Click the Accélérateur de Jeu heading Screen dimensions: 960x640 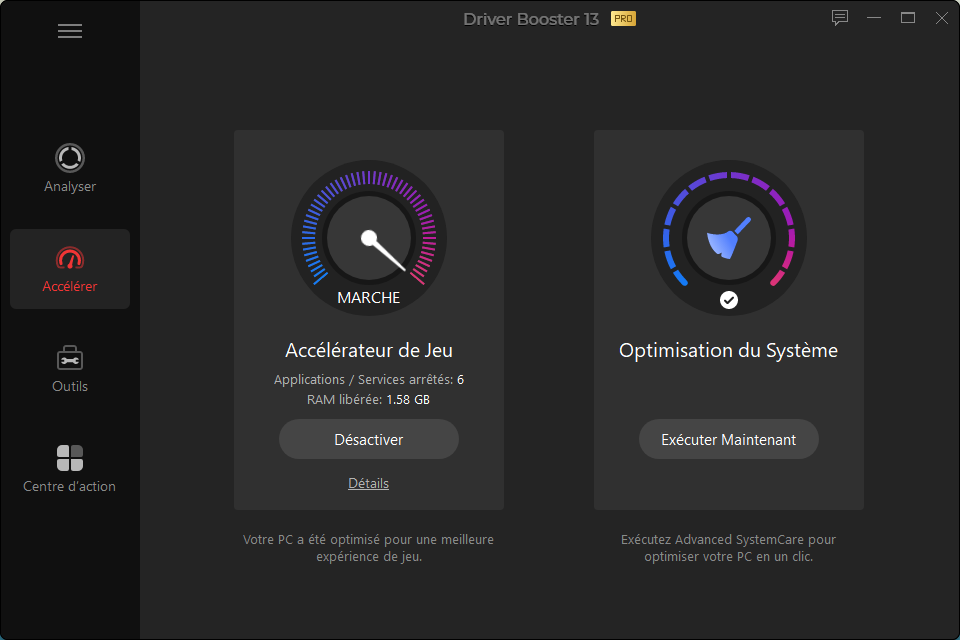368,350
